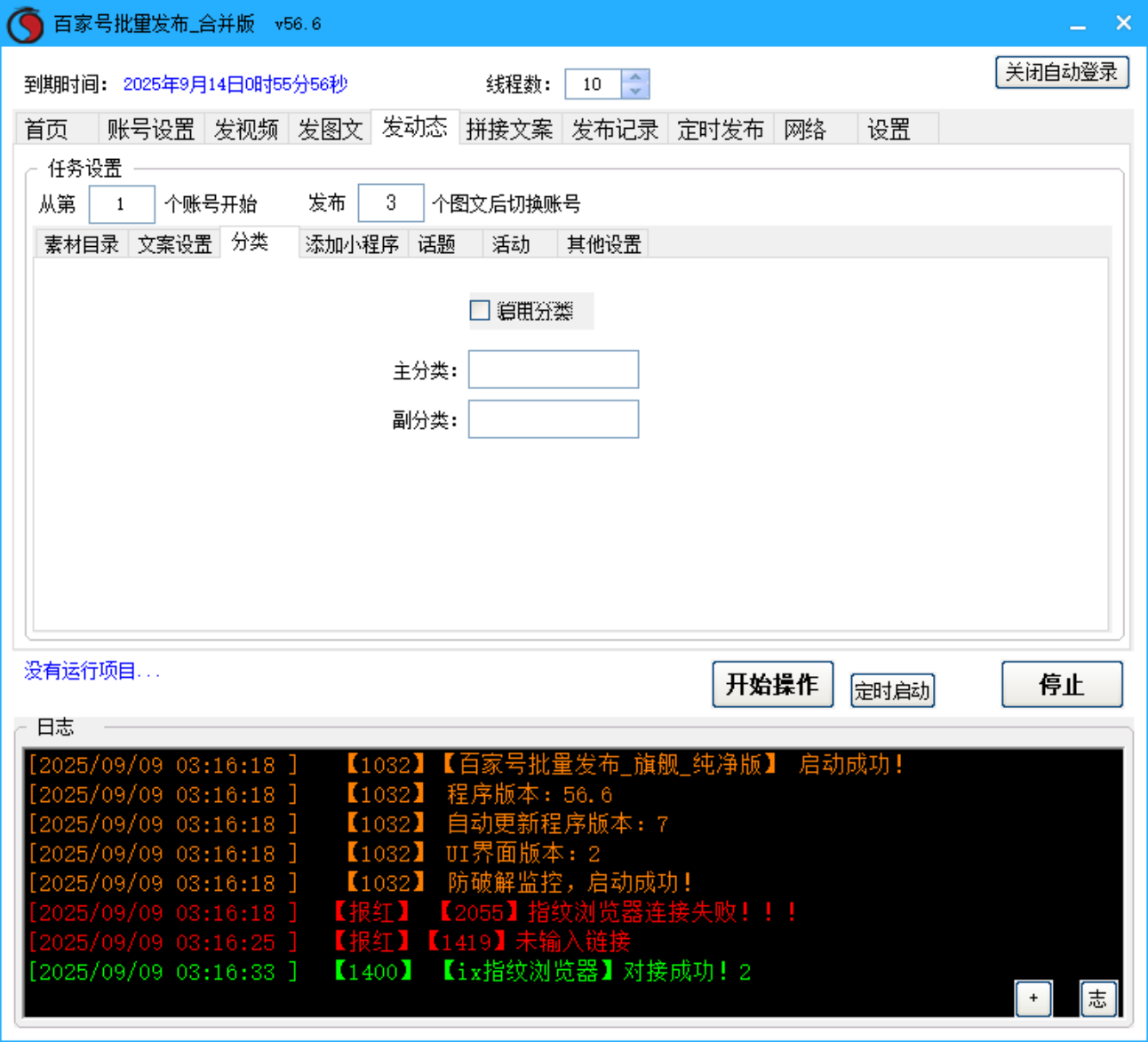Click the 定时启动 button
Viewport: 1148px width, 1042px height.
point(891,690)
